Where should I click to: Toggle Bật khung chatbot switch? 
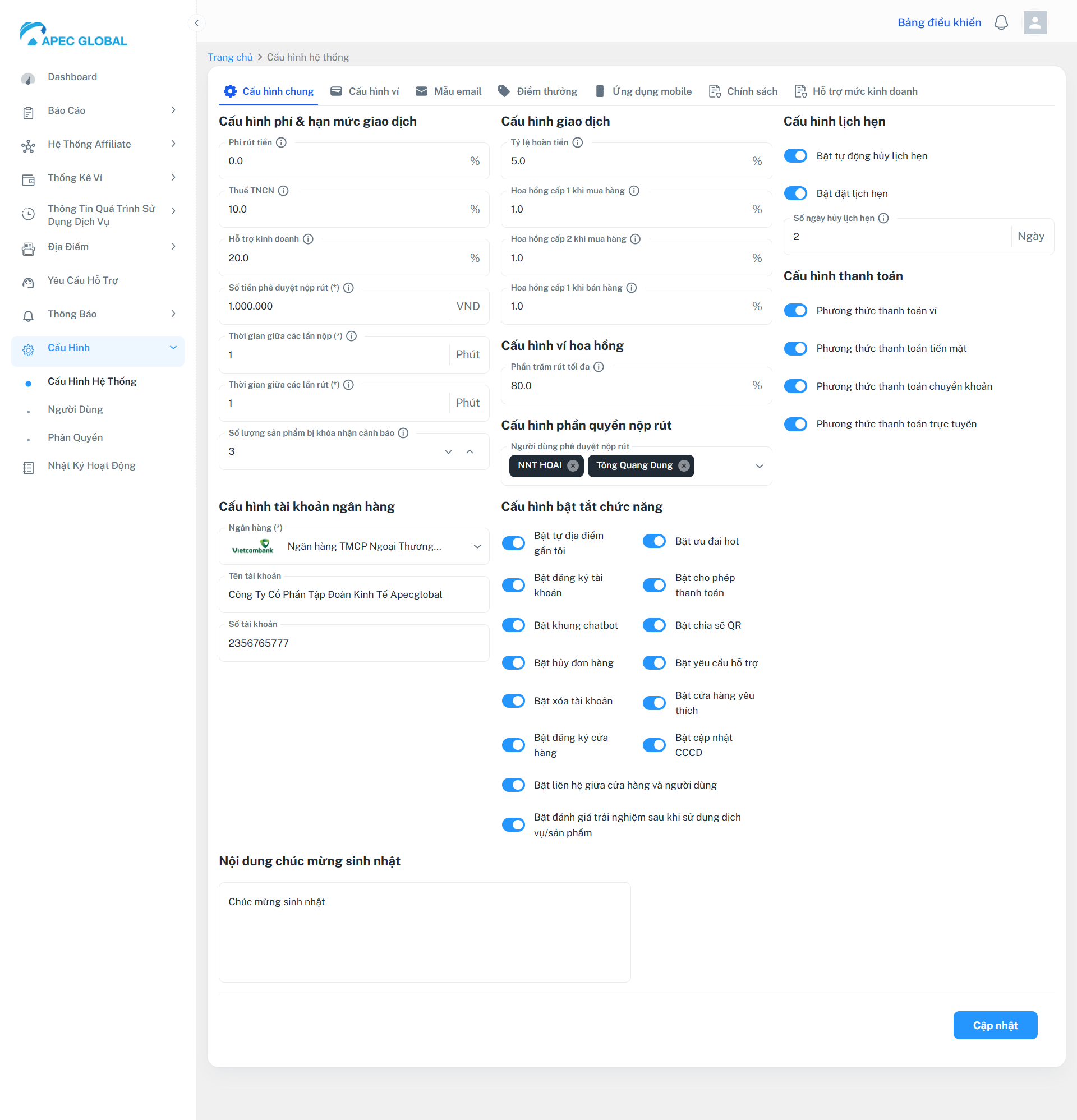point(513,625)
